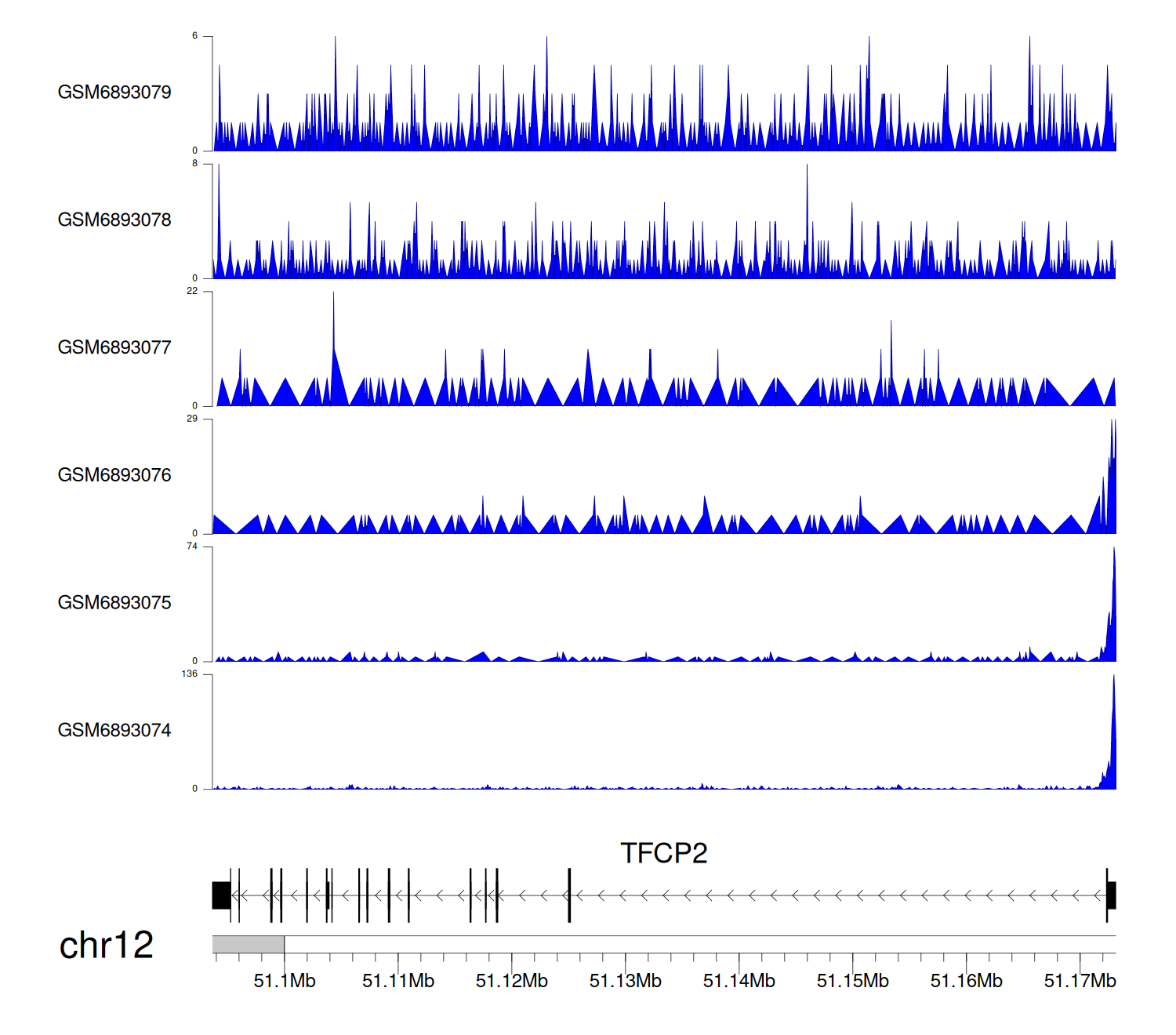Click the 51.1Mb axis position label

285,981
